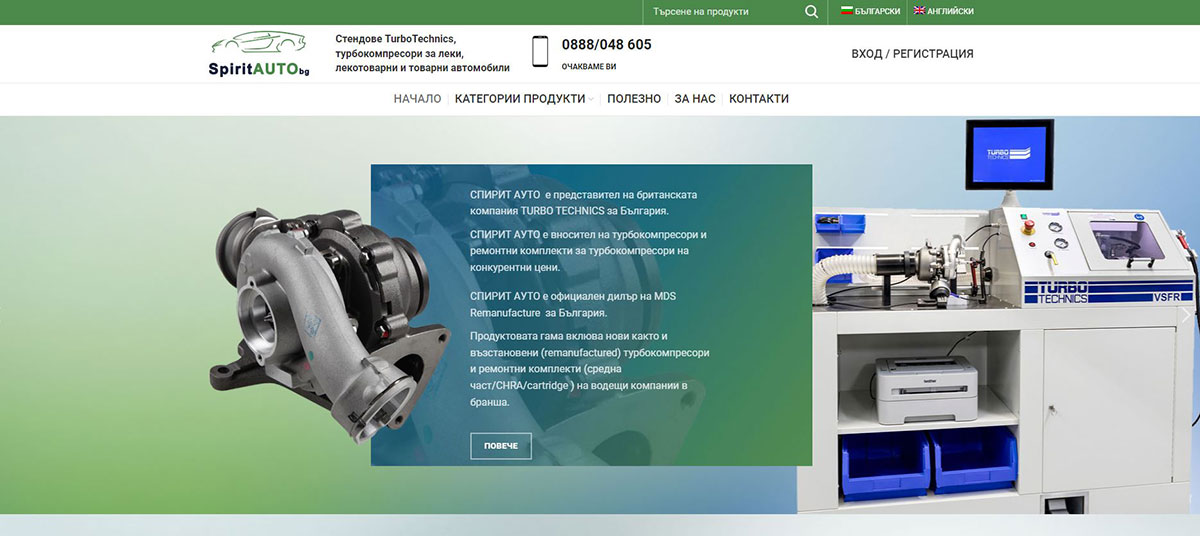Click the mobile phone icon
The image size is (1200, 560).
click(540, 52)
